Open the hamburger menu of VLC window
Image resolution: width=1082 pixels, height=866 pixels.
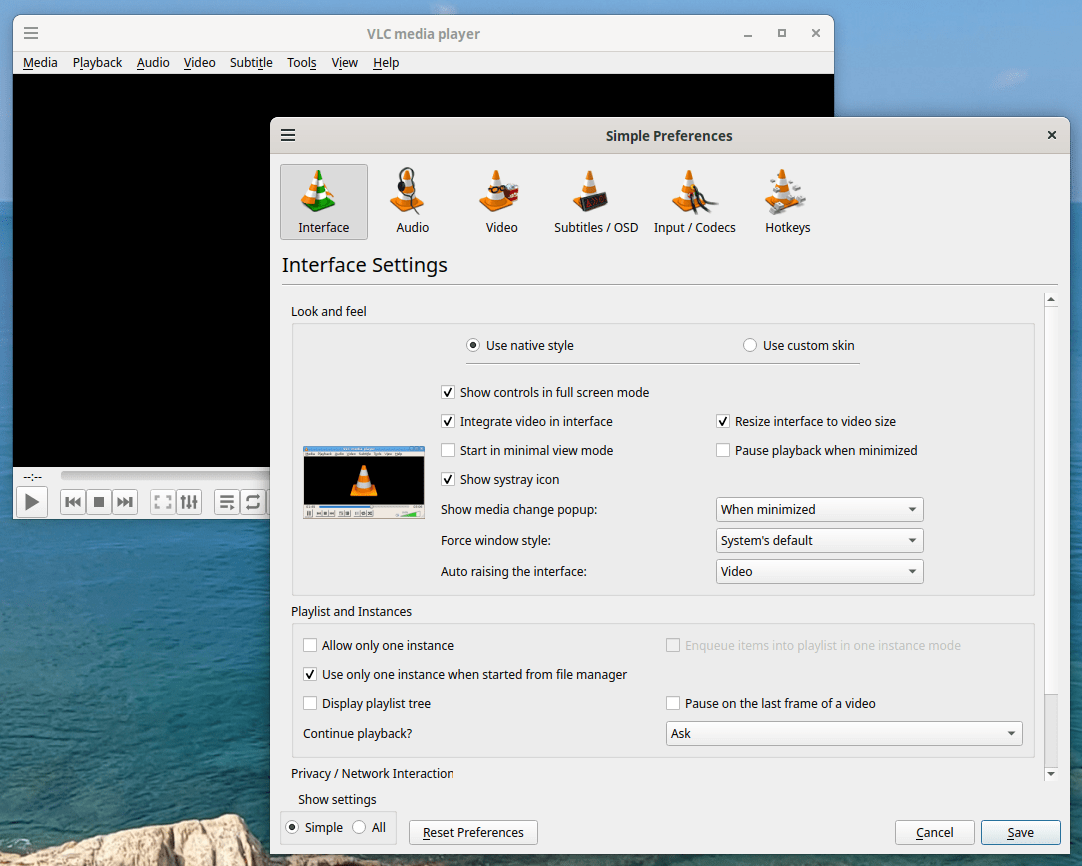coord(31,33)
